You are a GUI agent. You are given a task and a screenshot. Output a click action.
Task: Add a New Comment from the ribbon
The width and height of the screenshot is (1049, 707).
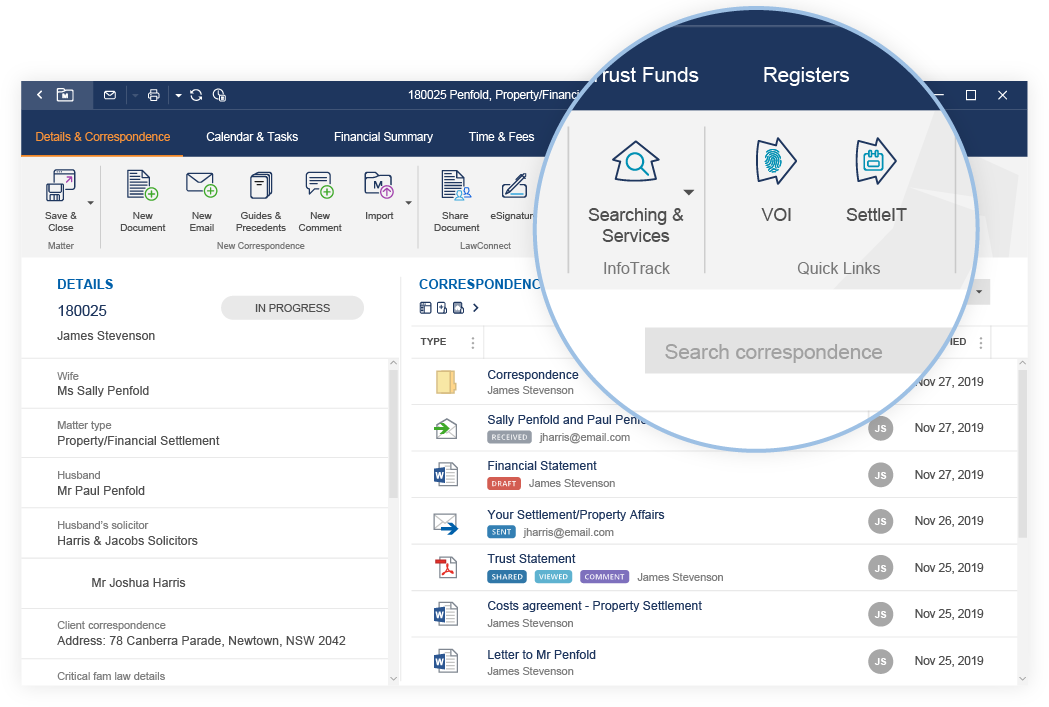[320, 185]
